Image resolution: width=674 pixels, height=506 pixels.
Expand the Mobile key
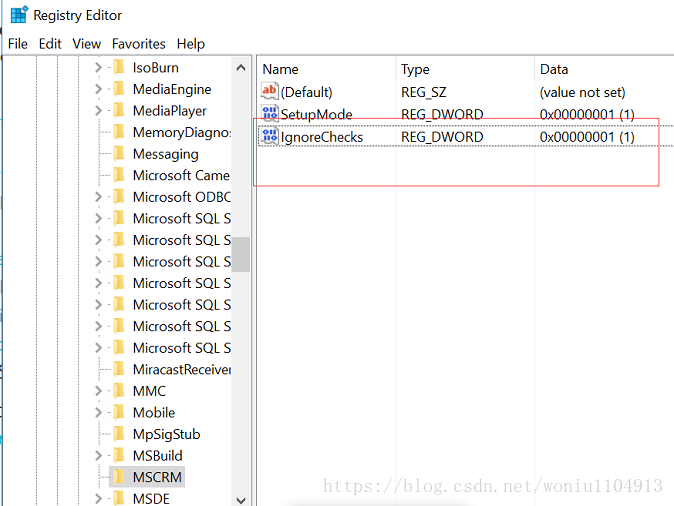click(98, 412)
